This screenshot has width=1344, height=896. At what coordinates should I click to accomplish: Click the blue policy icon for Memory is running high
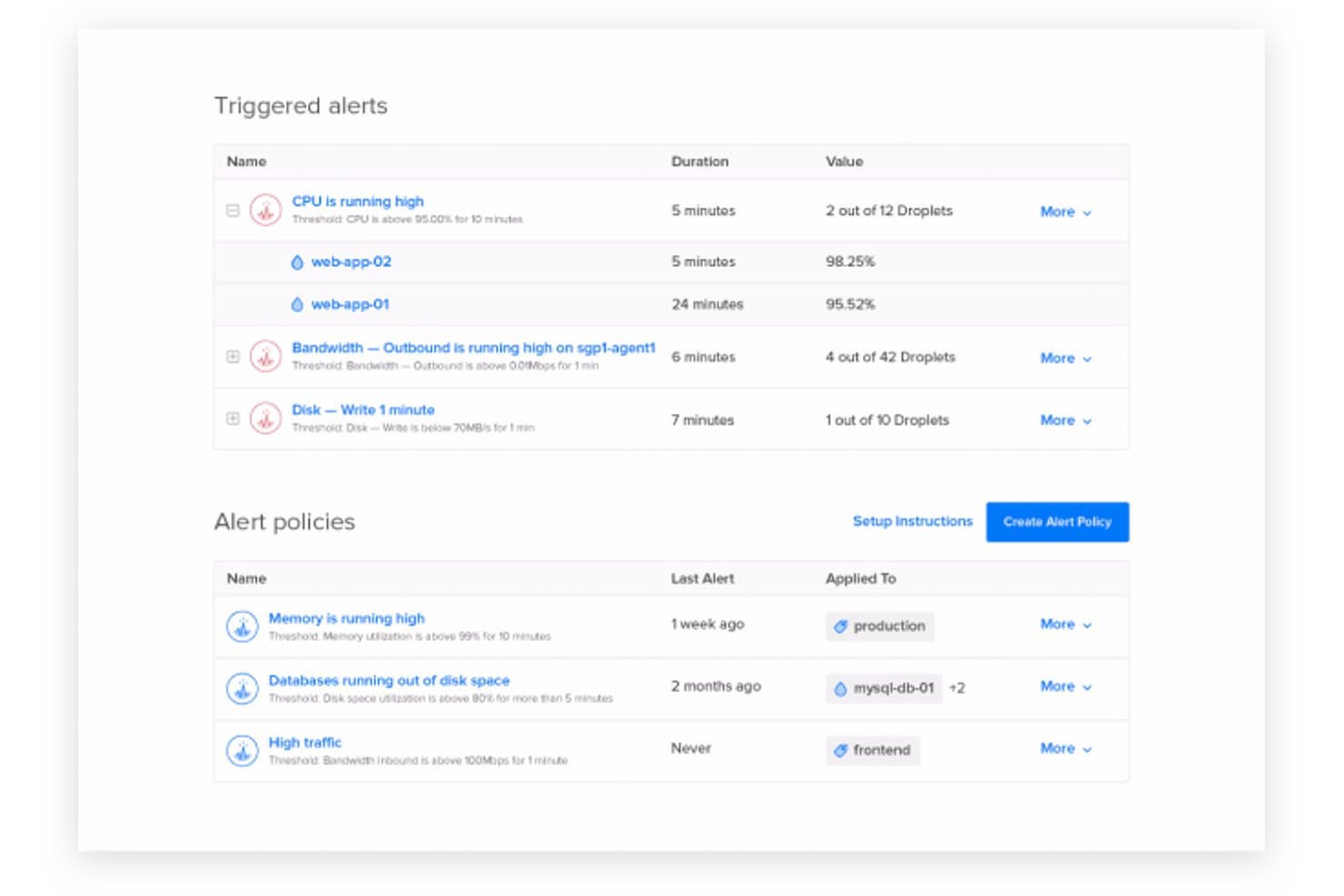pos(242,626)
